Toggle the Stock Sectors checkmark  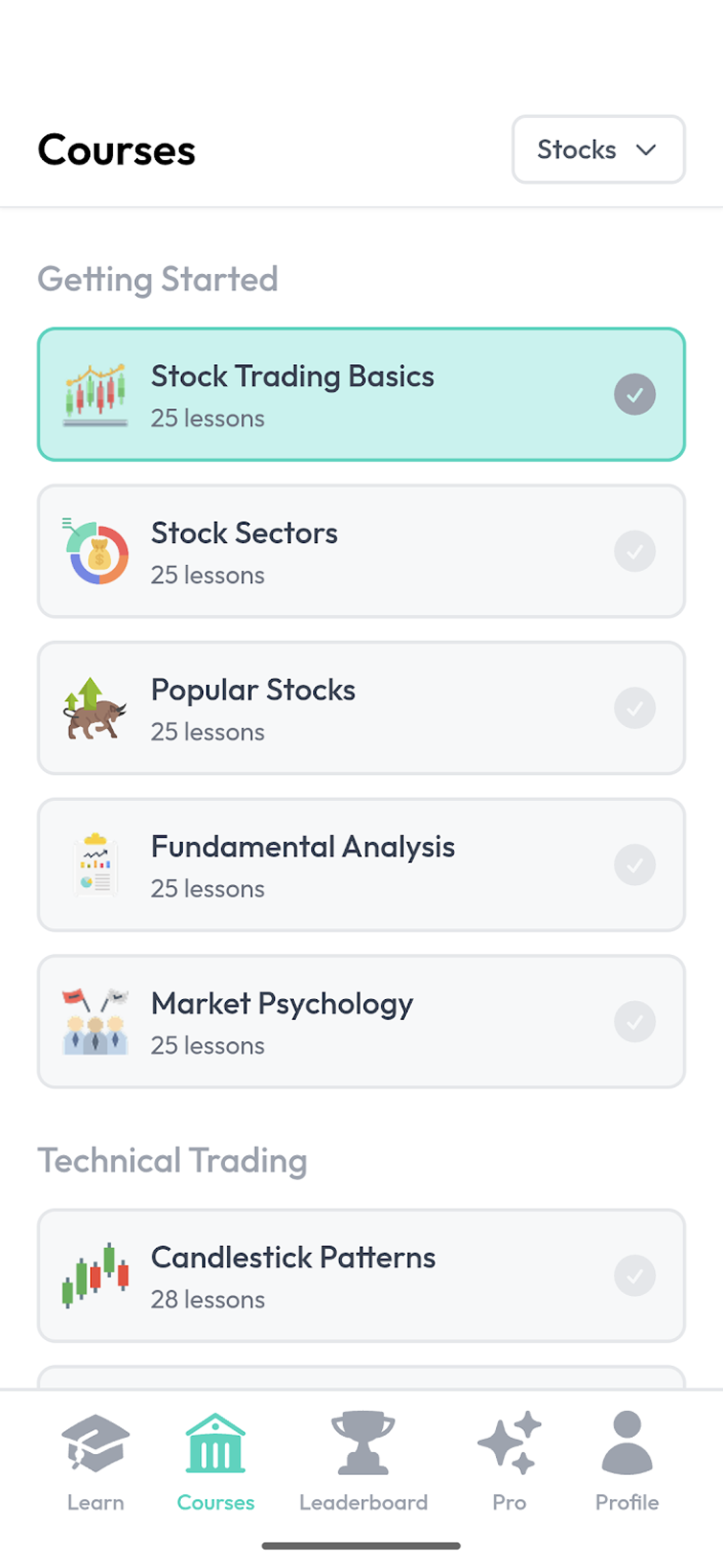[x=635, y=552]
